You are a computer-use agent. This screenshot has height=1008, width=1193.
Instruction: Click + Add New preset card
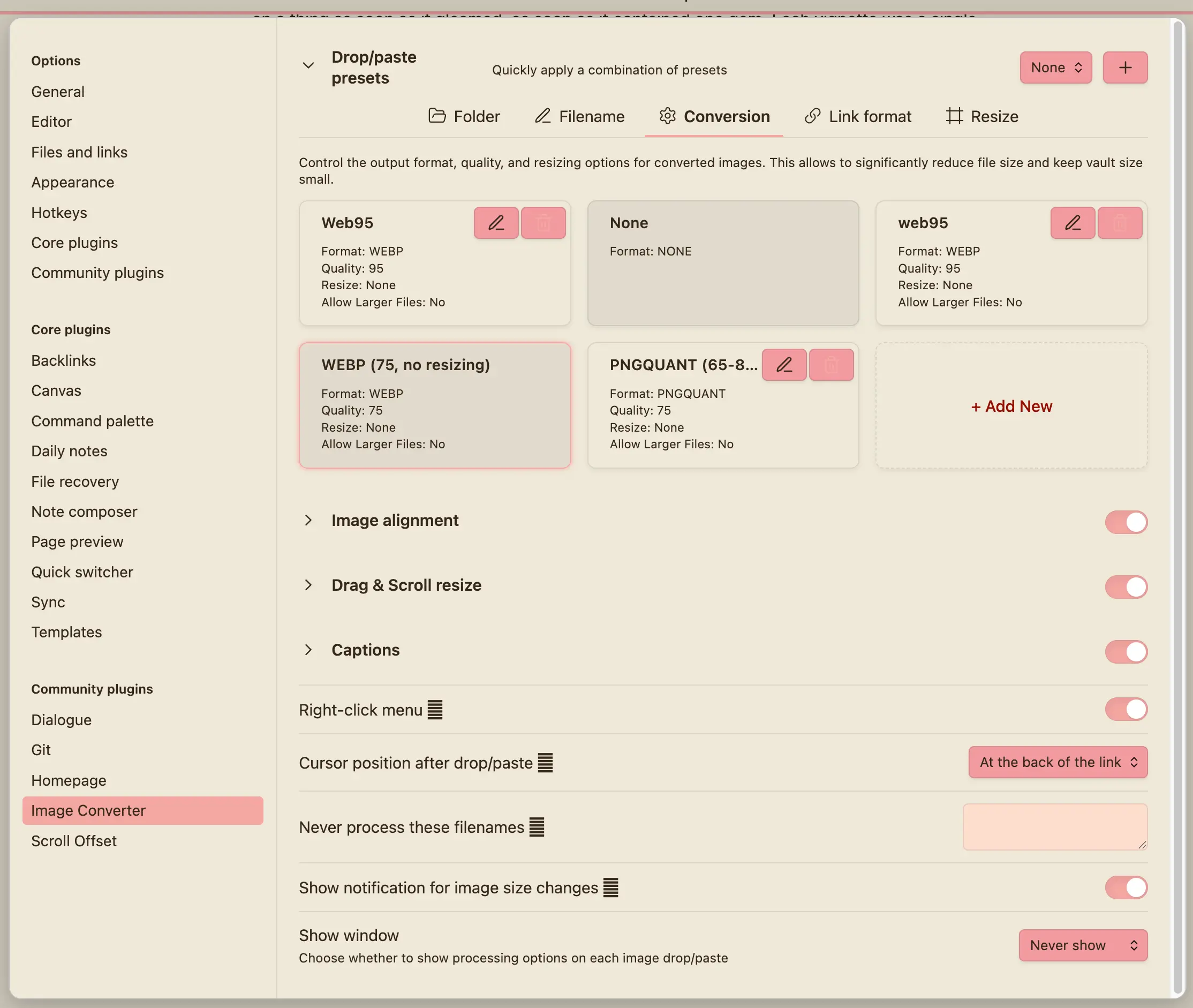click(x=1011, y=405)
